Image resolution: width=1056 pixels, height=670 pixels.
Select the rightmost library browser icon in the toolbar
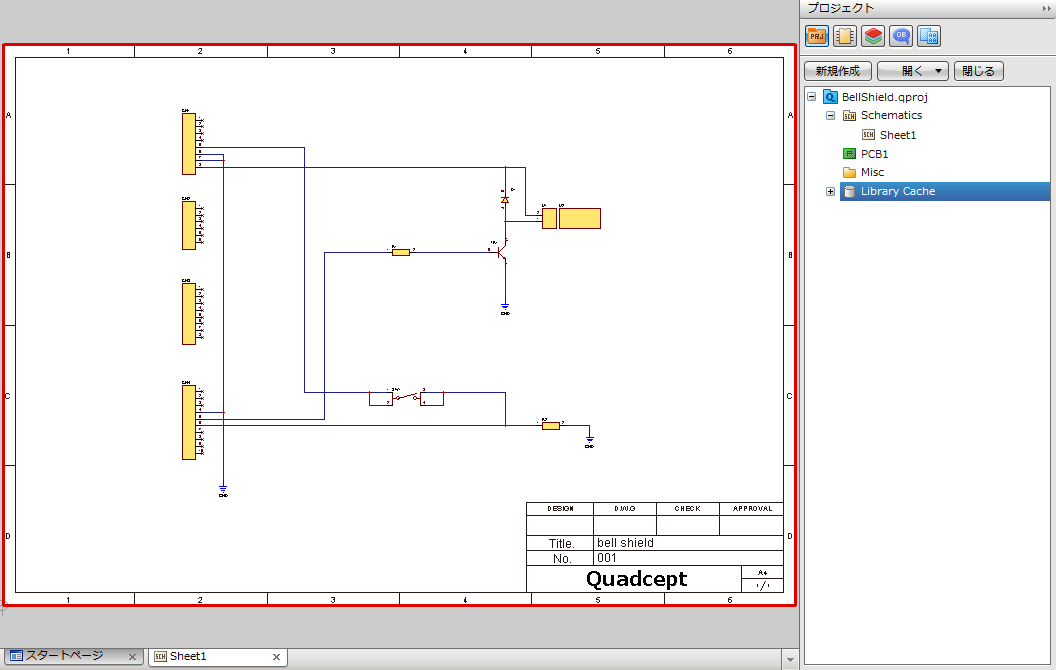tap(928, 35)
